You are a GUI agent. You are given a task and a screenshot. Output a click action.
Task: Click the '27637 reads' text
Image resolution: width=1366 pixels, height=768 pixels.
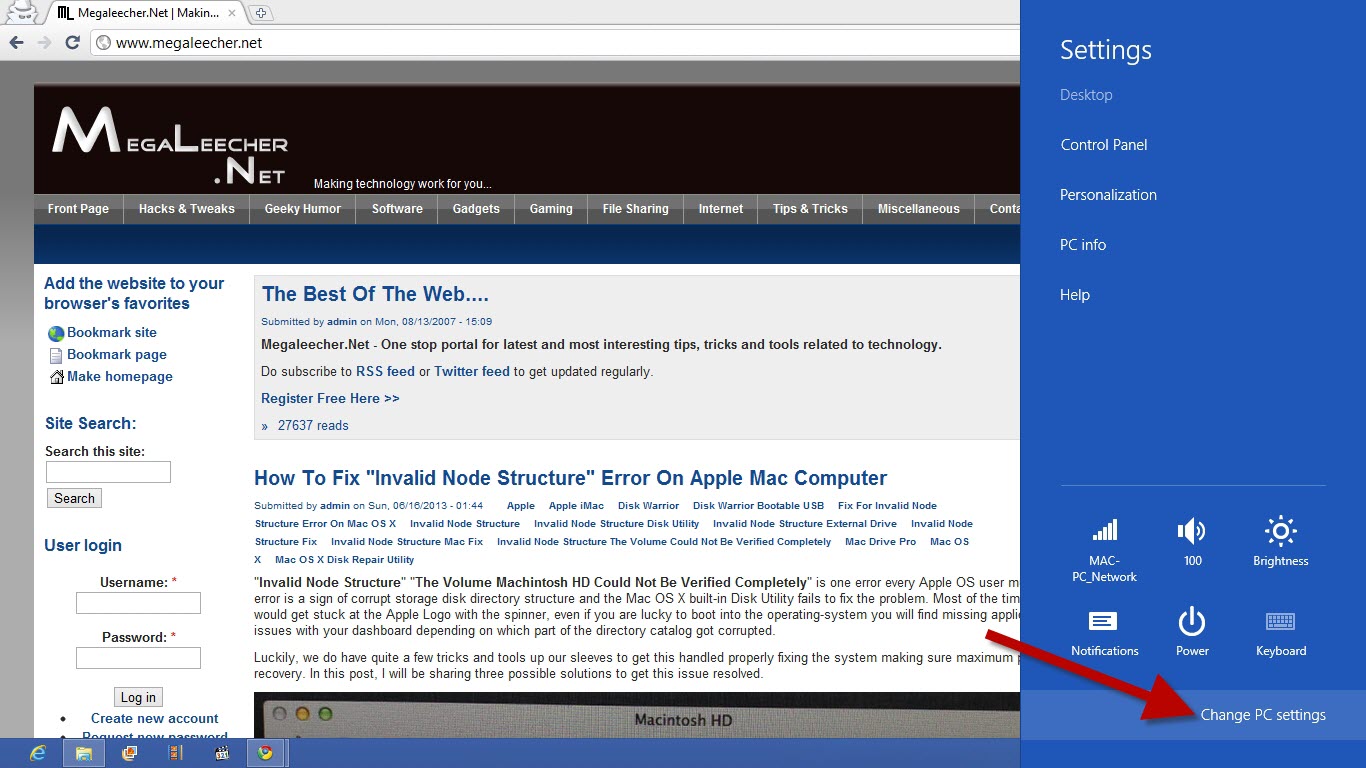pos(313,425)
